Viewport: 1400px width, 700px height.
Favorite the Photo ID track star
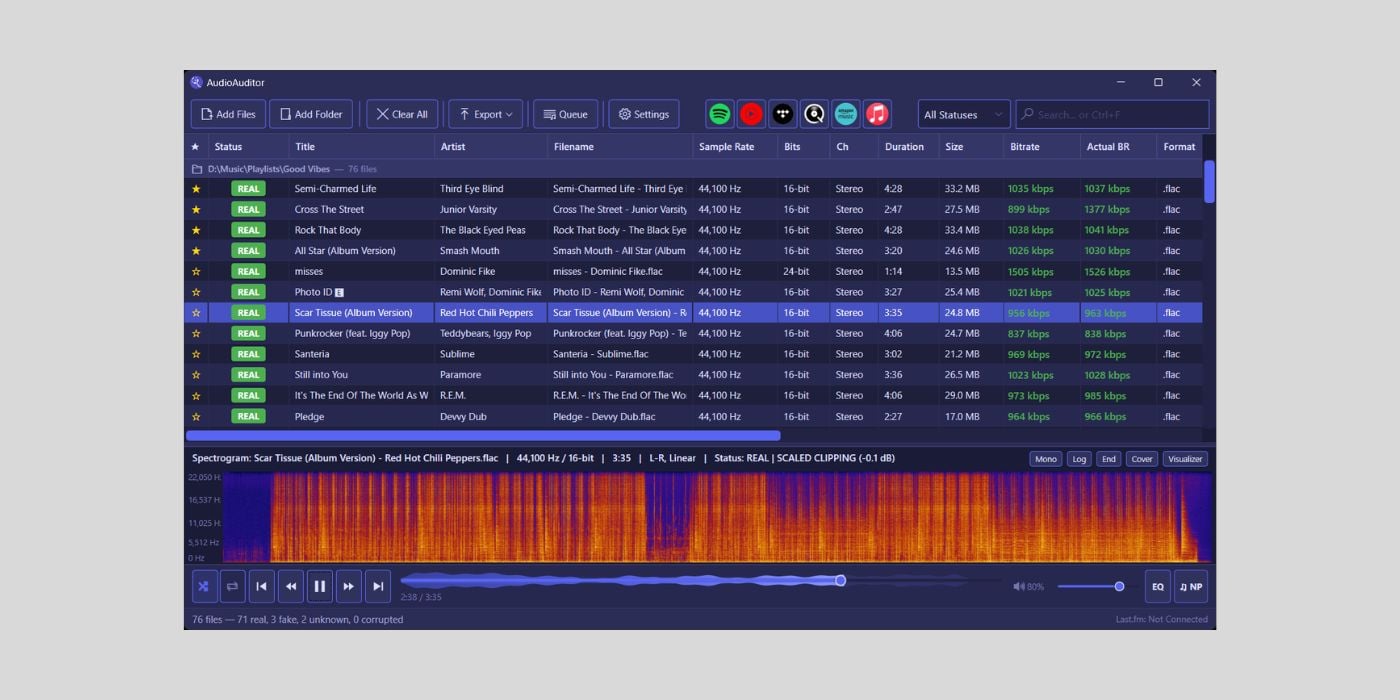coord(196,292)
